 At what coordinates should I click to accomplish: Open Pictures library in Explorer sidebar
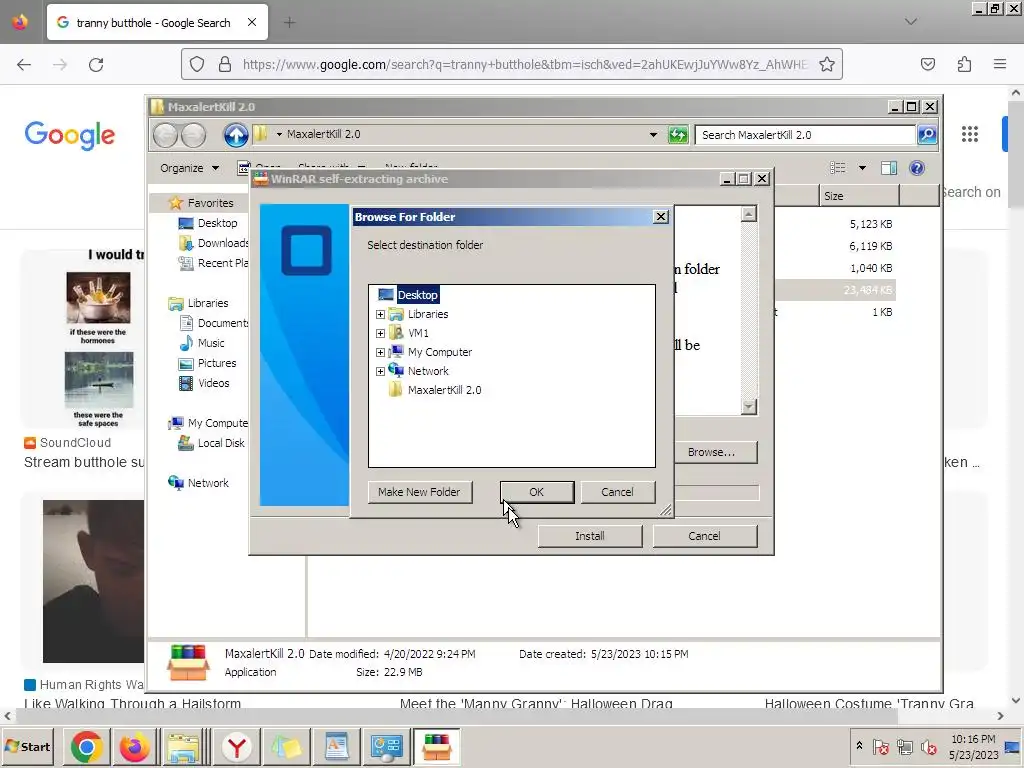tap(217, 363)
